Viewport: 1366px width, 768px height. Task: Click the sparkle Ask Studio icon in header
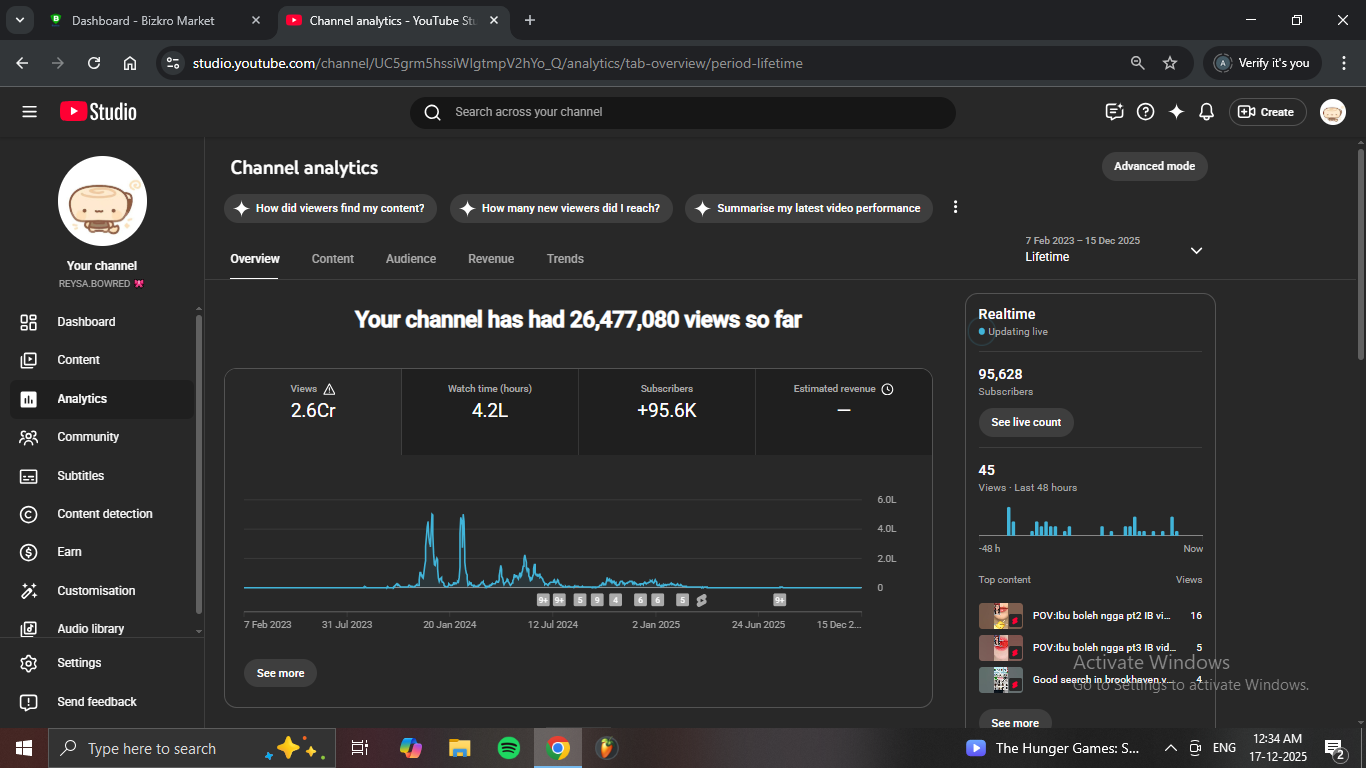point(1176,112)
